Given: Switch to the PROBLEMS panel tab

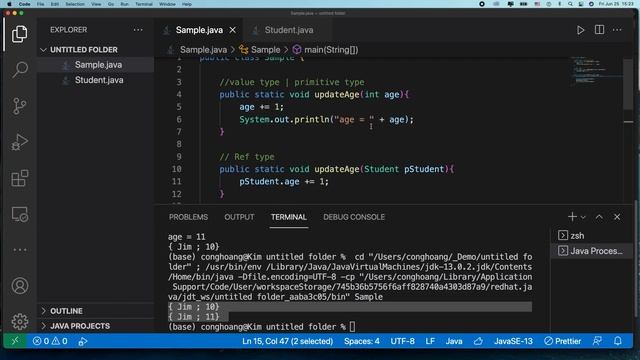Looking at the screenshot, I should pos(188,217).
